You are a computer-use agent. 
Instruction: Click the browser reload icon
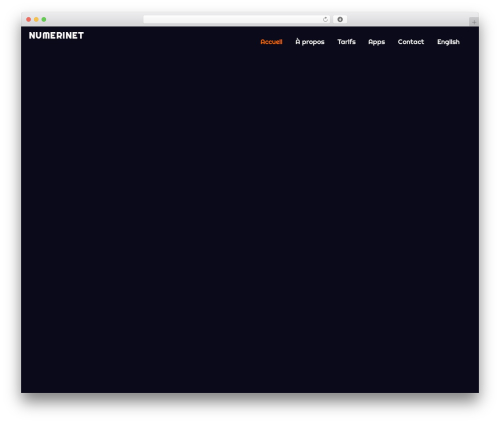point(325,19)
